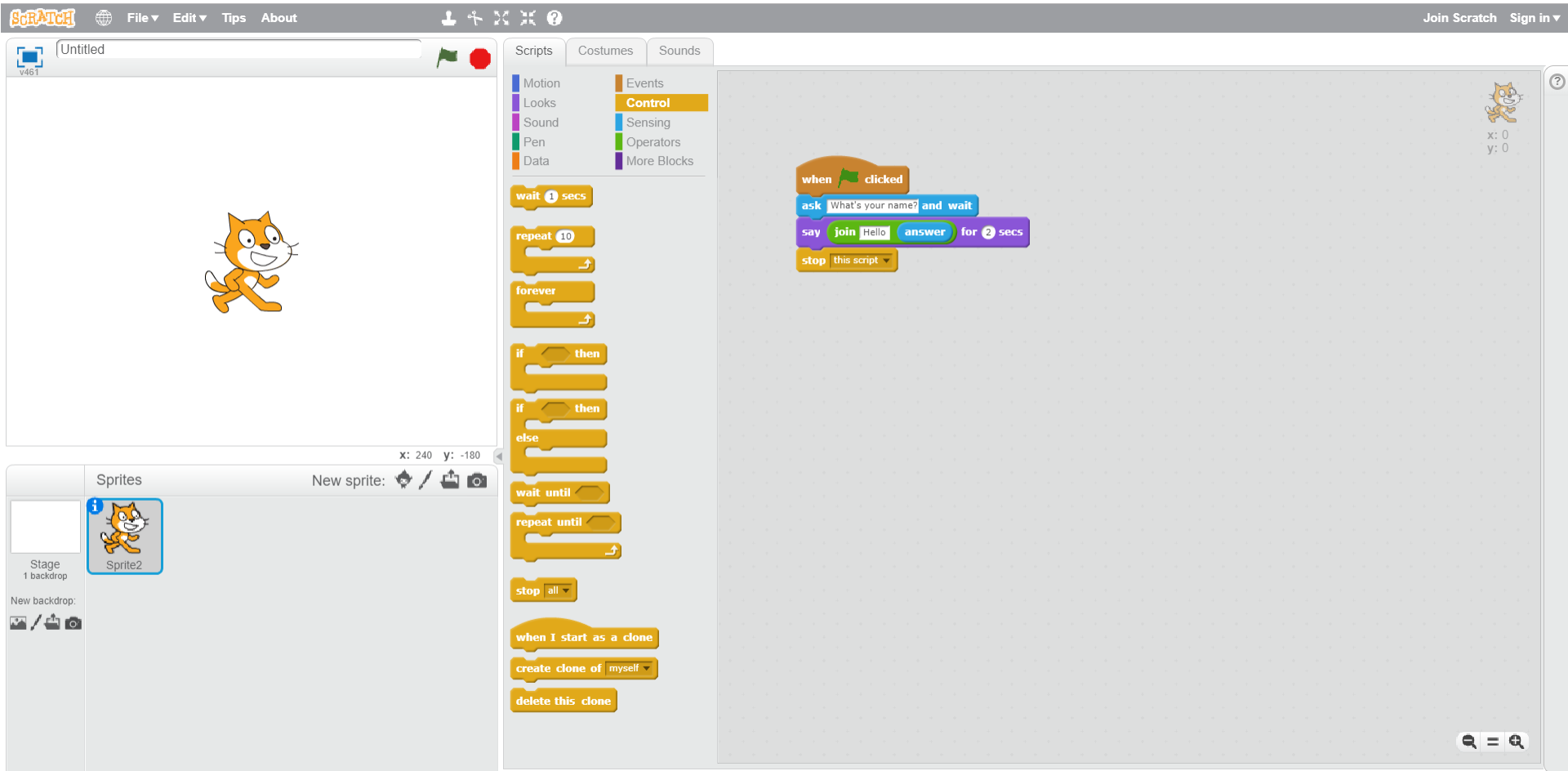Toggle full screen presentation mode
Viewport: 1568px width, 771px height.
click(29, 56)
